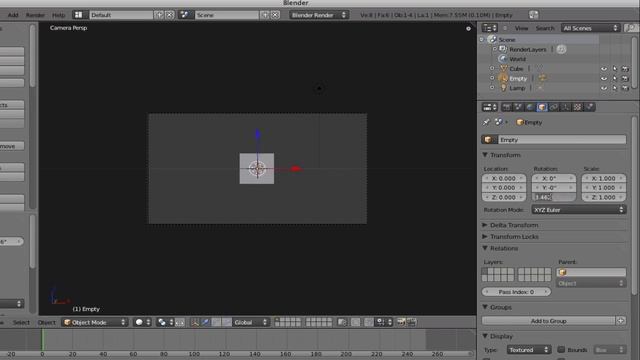The height and width of the screenshot is (360, 640).
Task: Open the Global orientation dropdown
Action: (x=251, y=322)
